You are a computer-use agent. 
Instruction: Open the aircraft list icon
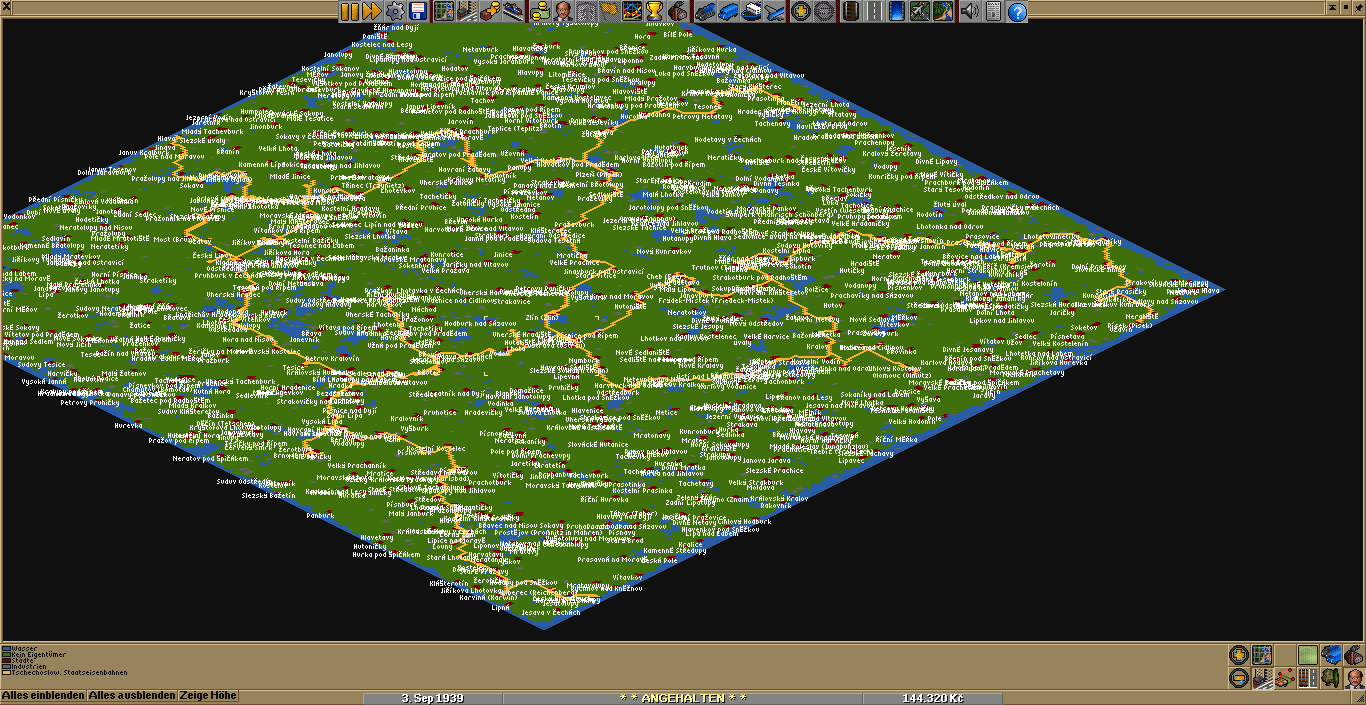(772, 11)
